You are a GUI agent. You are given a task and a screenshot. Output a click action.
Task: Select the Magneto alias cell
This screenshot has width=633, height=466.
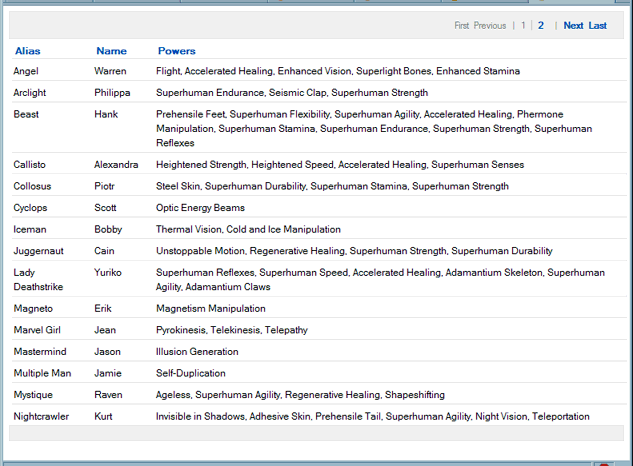pos(33,309)
